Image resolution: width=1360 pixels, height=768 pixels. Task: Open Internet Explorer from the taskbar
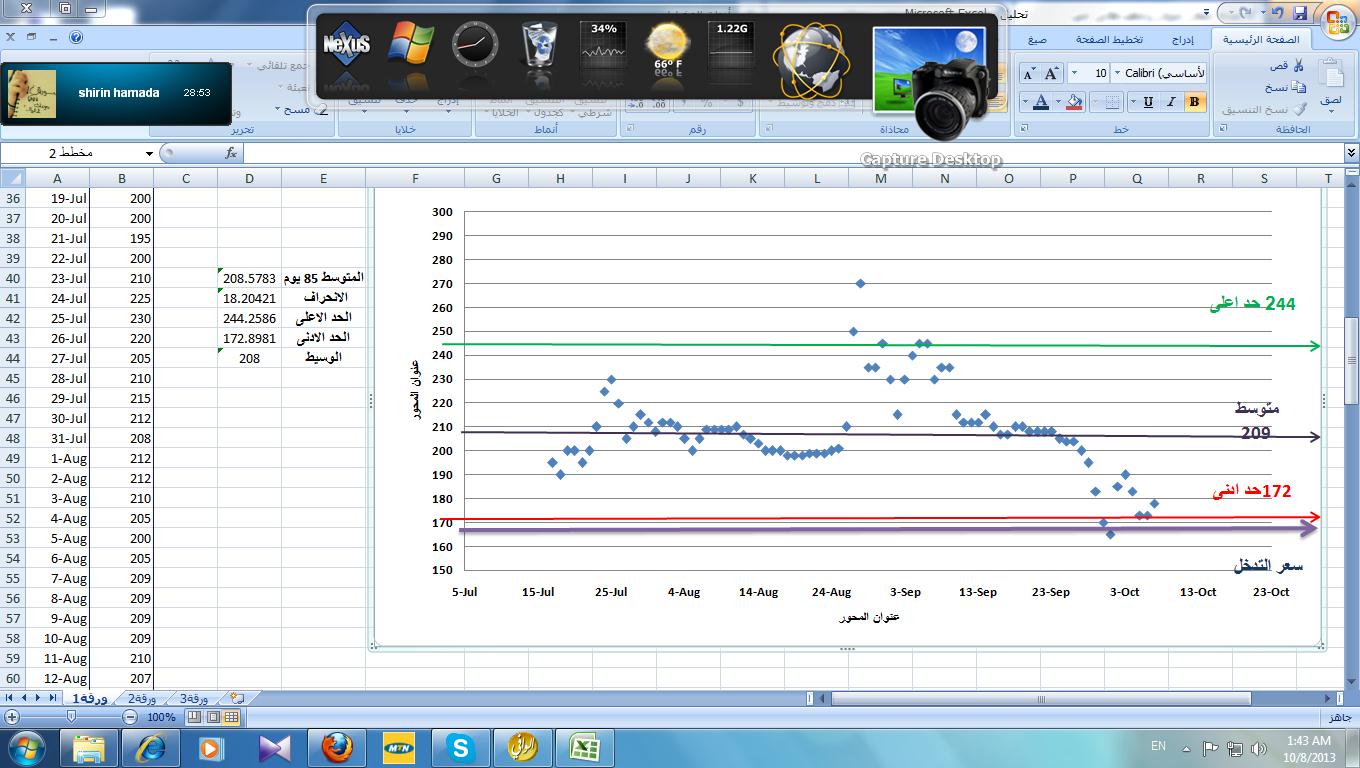[x=151, y=748]
